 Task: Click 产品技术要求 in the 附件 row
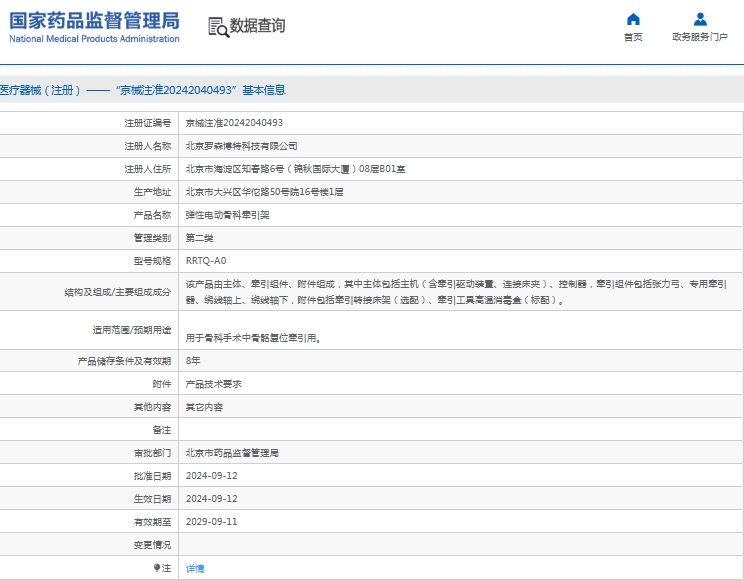point(214,384)
